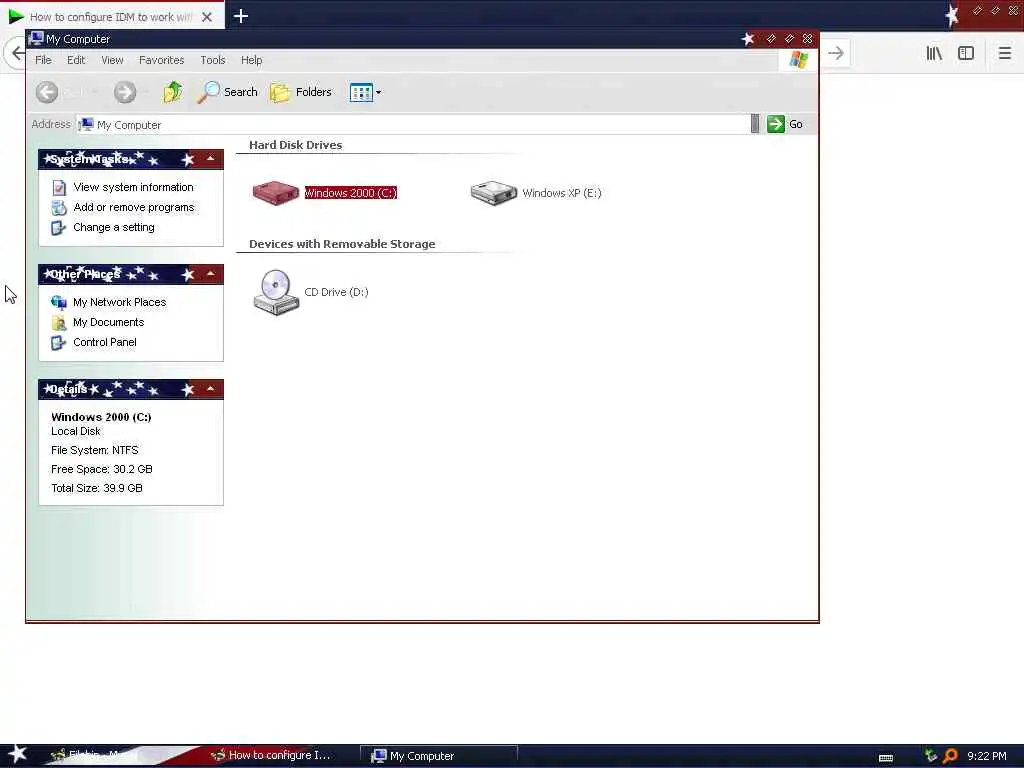1024x768 pixels.
Task: Click the File System: NTFS text
Action: coord(95,450)
